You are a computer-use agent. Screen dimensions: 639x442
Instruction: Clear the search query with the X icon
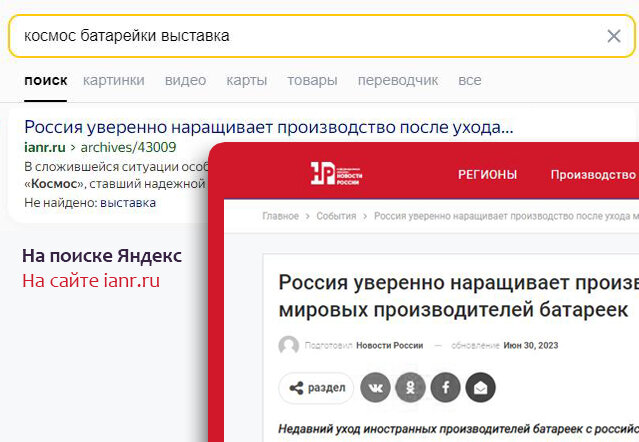tap(614, 36)
